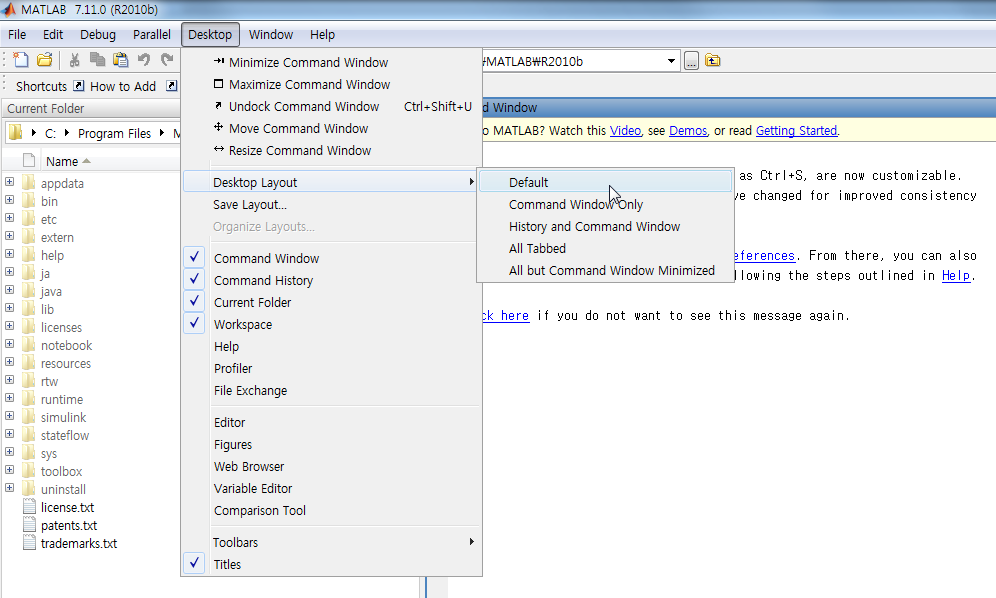Viewport: 996px width, 598px height.
Task: Click the Window menu
Action: [271, 34]
